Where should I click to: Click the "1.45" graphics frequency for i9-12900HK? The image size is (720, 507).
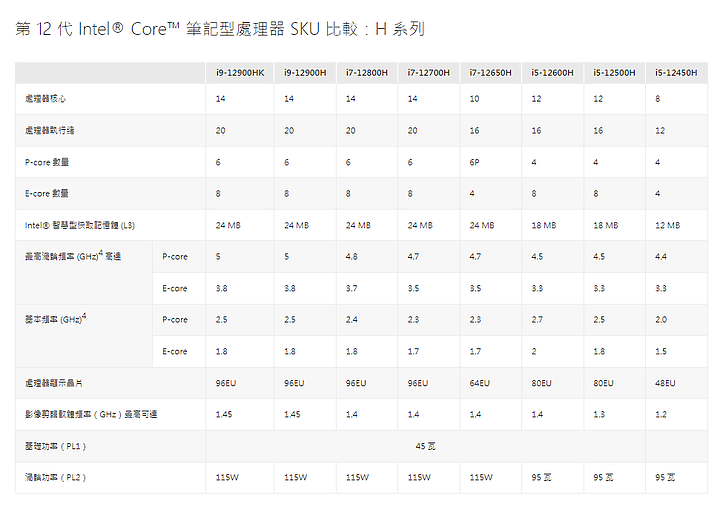[x=224, y=414]
